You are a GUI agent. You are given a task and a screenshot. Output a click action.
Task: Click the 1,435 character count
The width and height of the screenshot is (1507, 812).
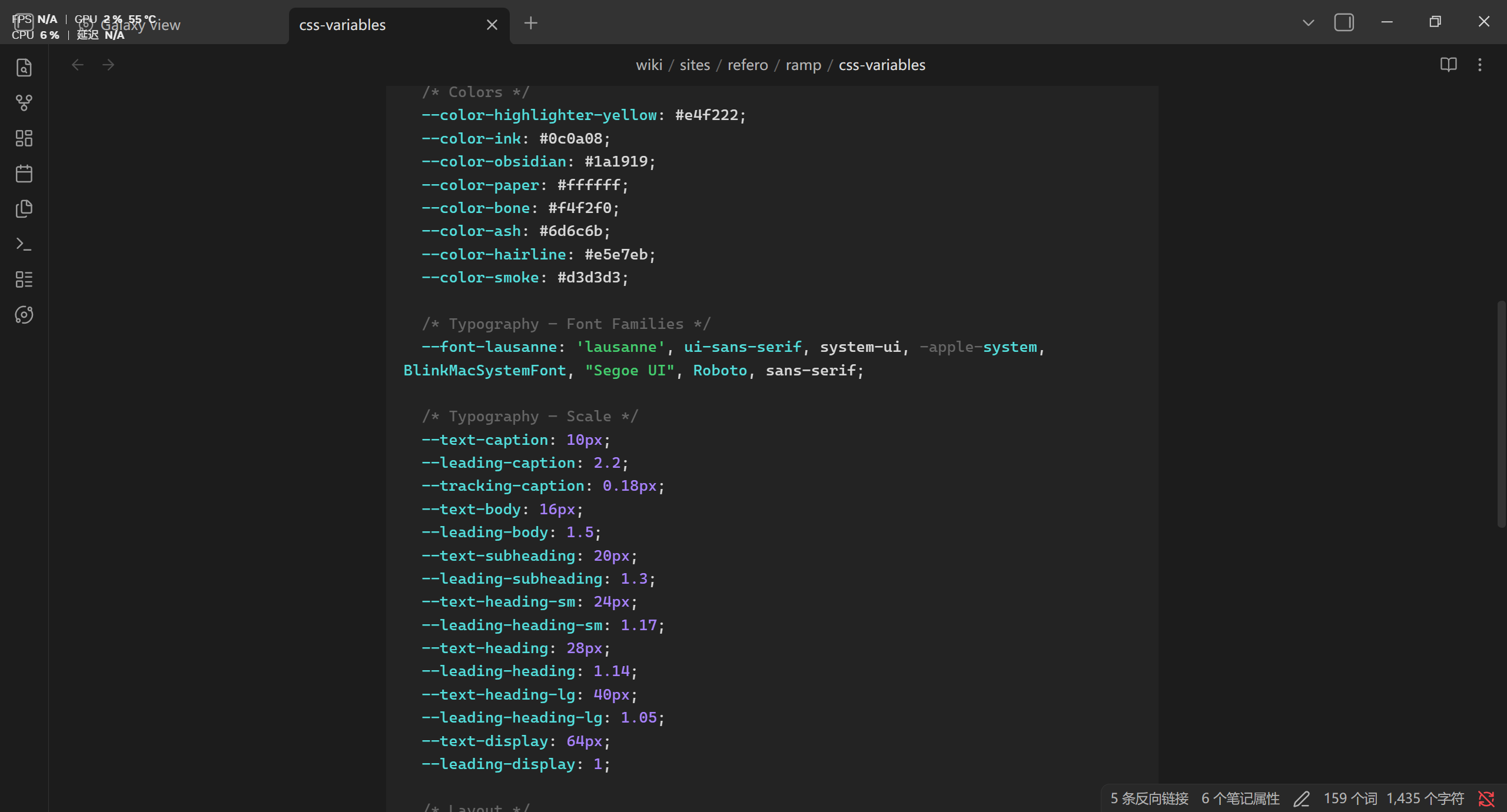pos(1425,798)
